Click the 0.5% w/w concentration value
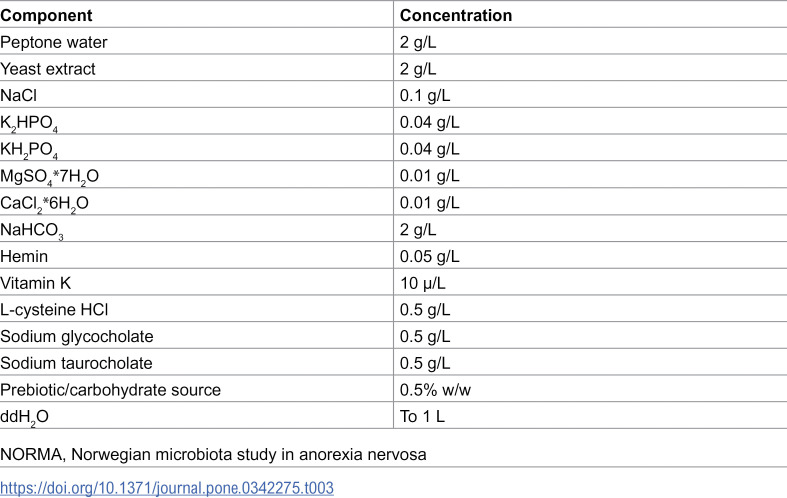The image size is (787, 498). click(435, 390)
